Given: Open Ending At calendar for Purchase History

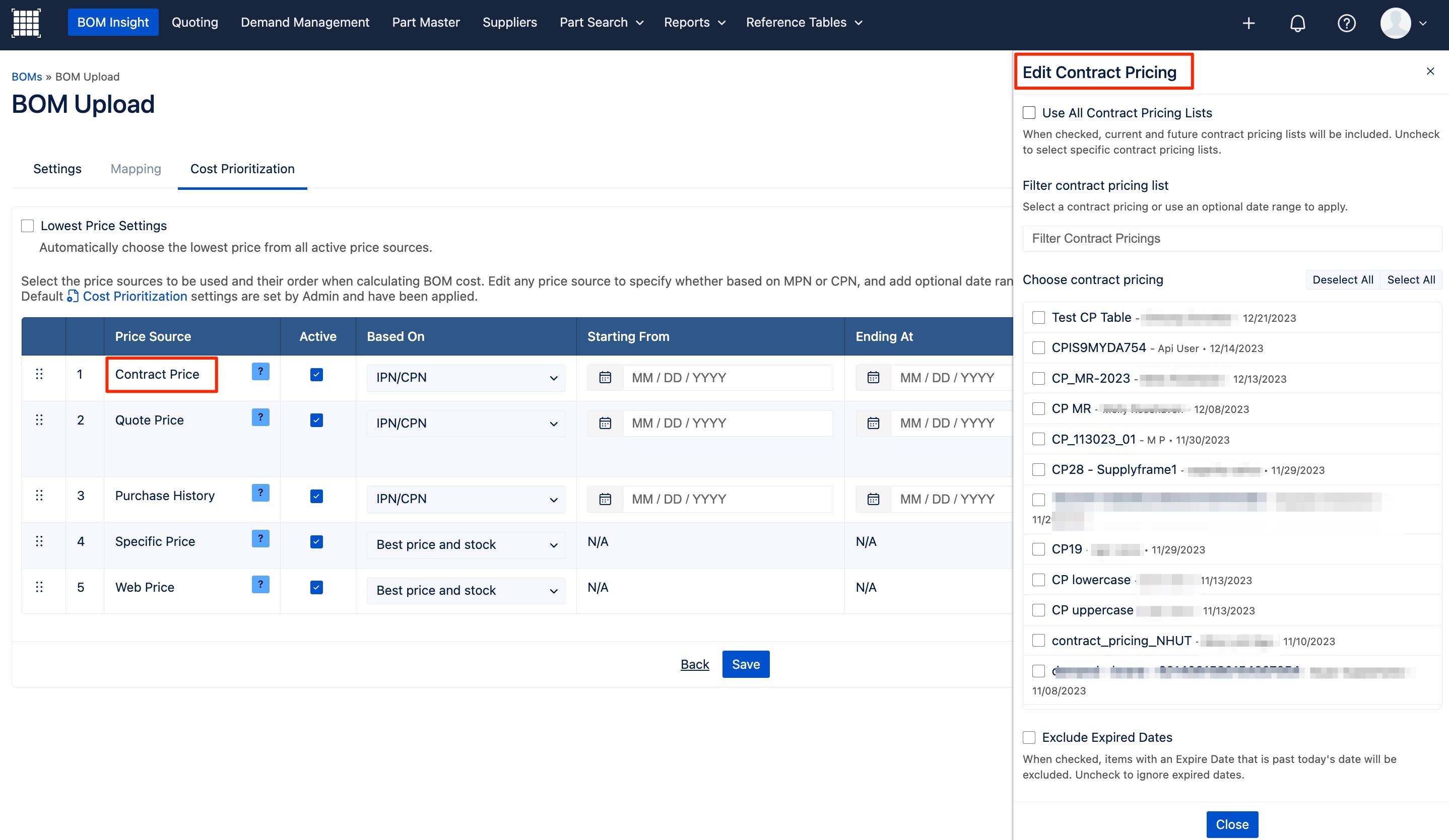Looking at the screenshot, I should tap(873, 499).
